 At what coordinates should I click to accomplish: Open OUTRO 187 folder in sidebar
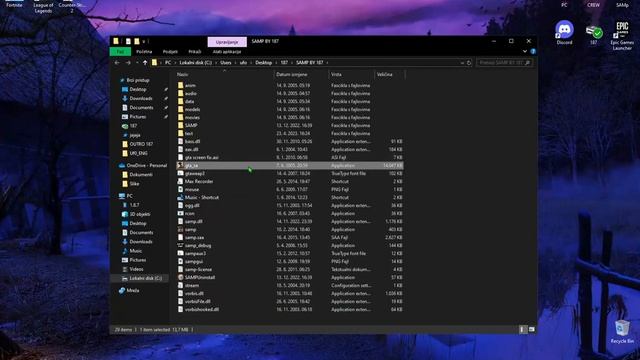point(138,144)
